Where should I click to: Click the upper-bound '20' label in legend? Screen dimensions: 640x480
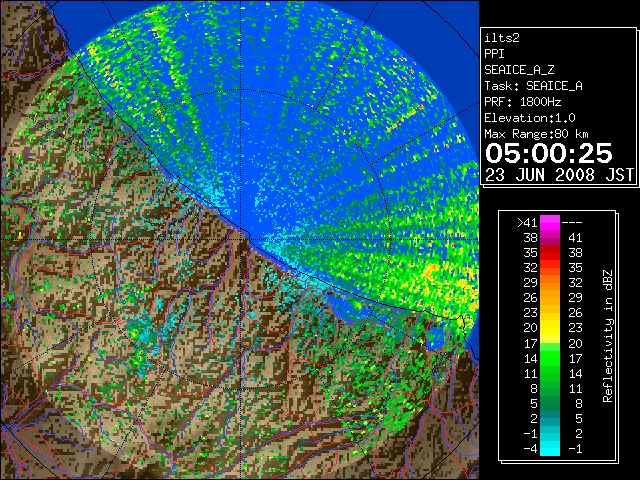[x=575, y=343]
